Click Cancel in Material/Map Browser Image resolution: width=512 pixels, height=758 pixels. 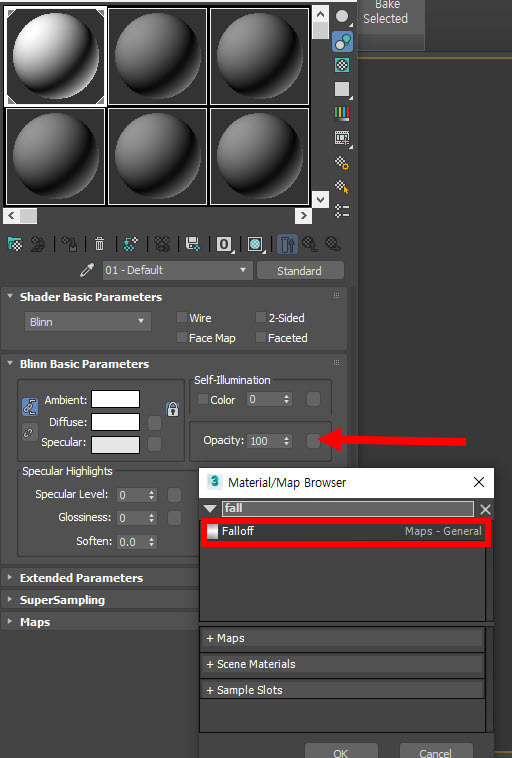pos(436,752)
